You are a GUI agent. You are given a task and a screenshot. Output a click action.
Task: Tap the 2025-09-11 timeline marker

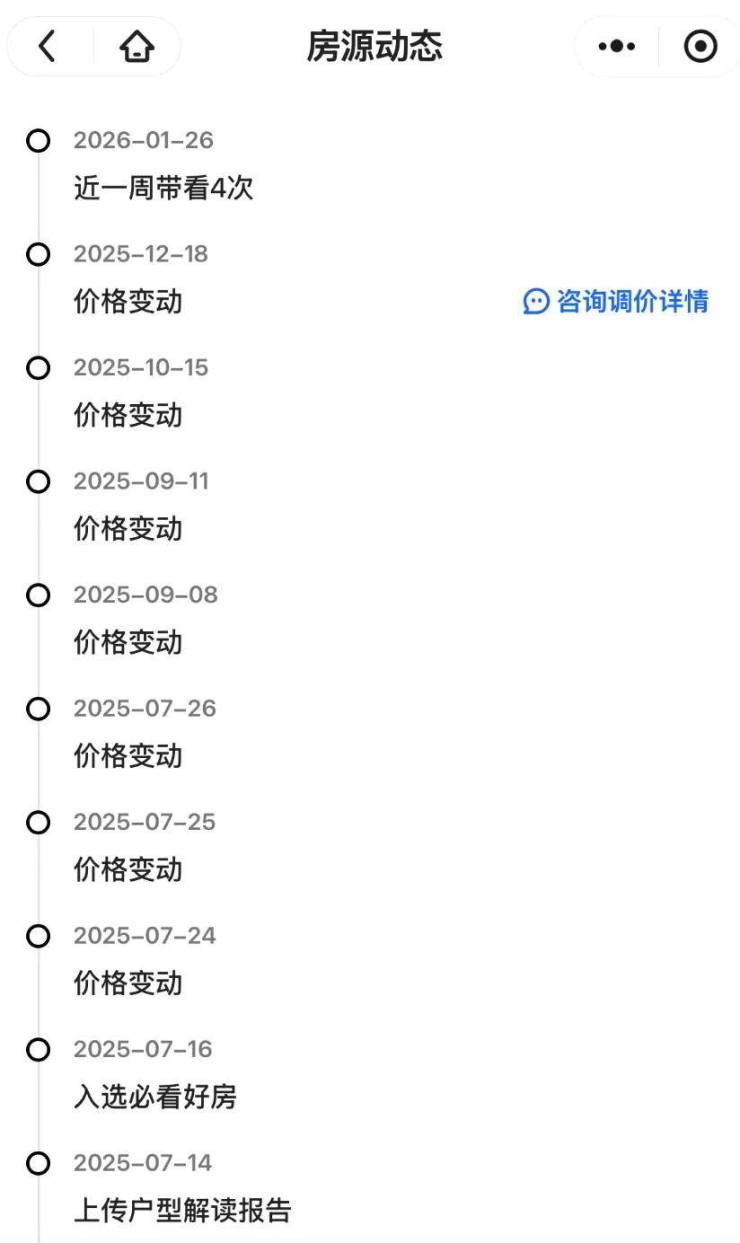point(38,482)
